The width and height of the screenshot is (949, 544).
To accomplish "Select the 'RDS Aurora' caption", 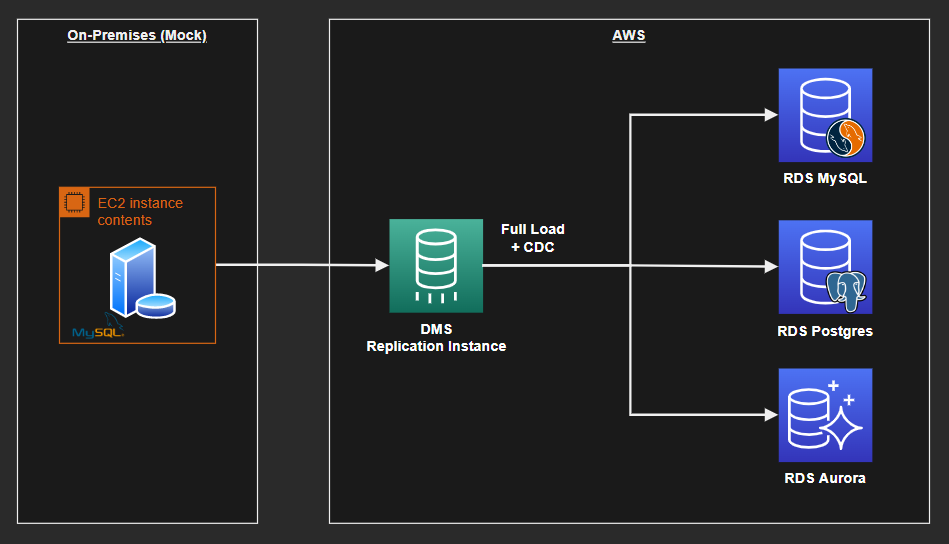I will pyautogui.click(x=825, y=478).
